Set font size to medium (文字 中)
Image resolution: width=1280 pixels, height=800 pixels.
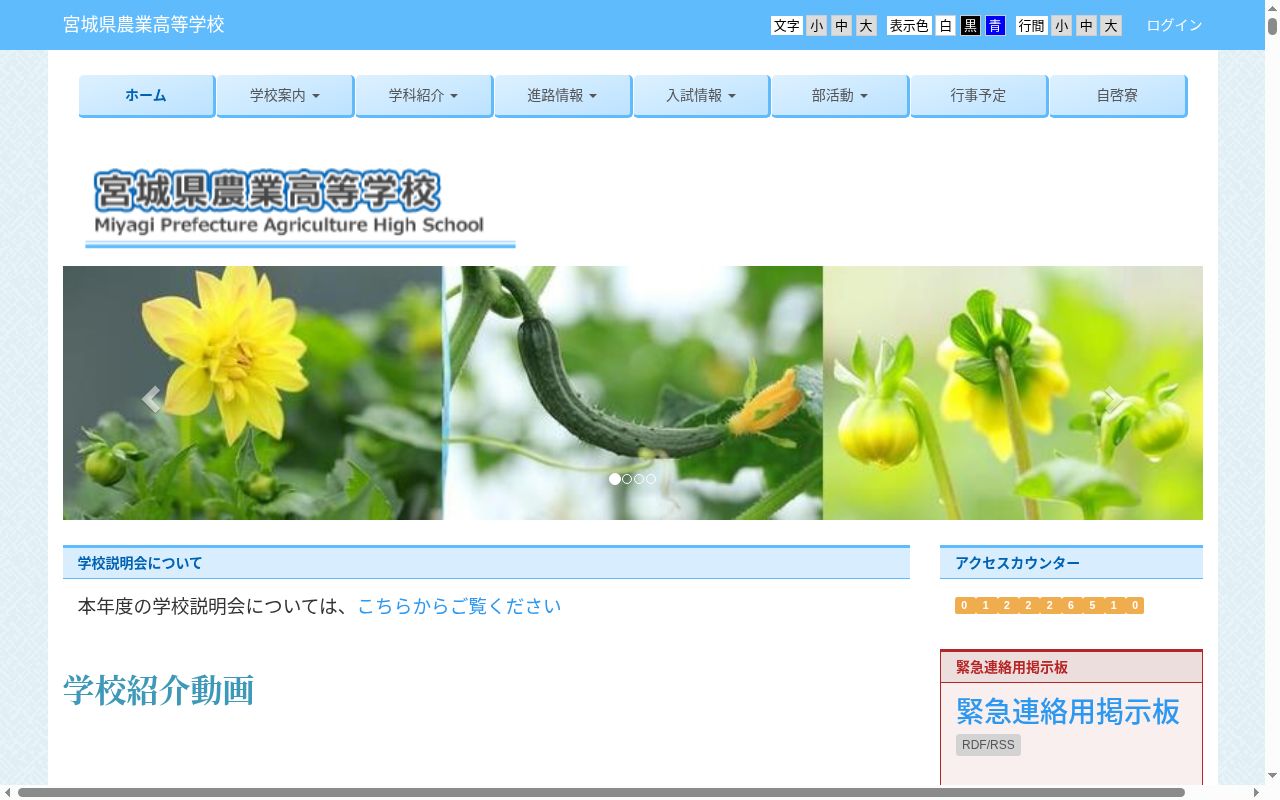(841, 26)
